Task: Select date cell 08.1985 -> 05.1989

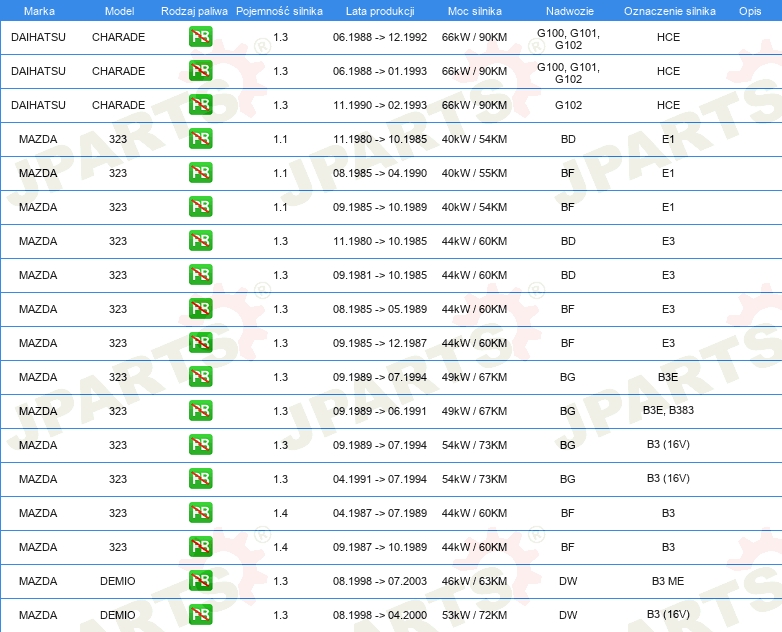Action: tap(380, 309)
